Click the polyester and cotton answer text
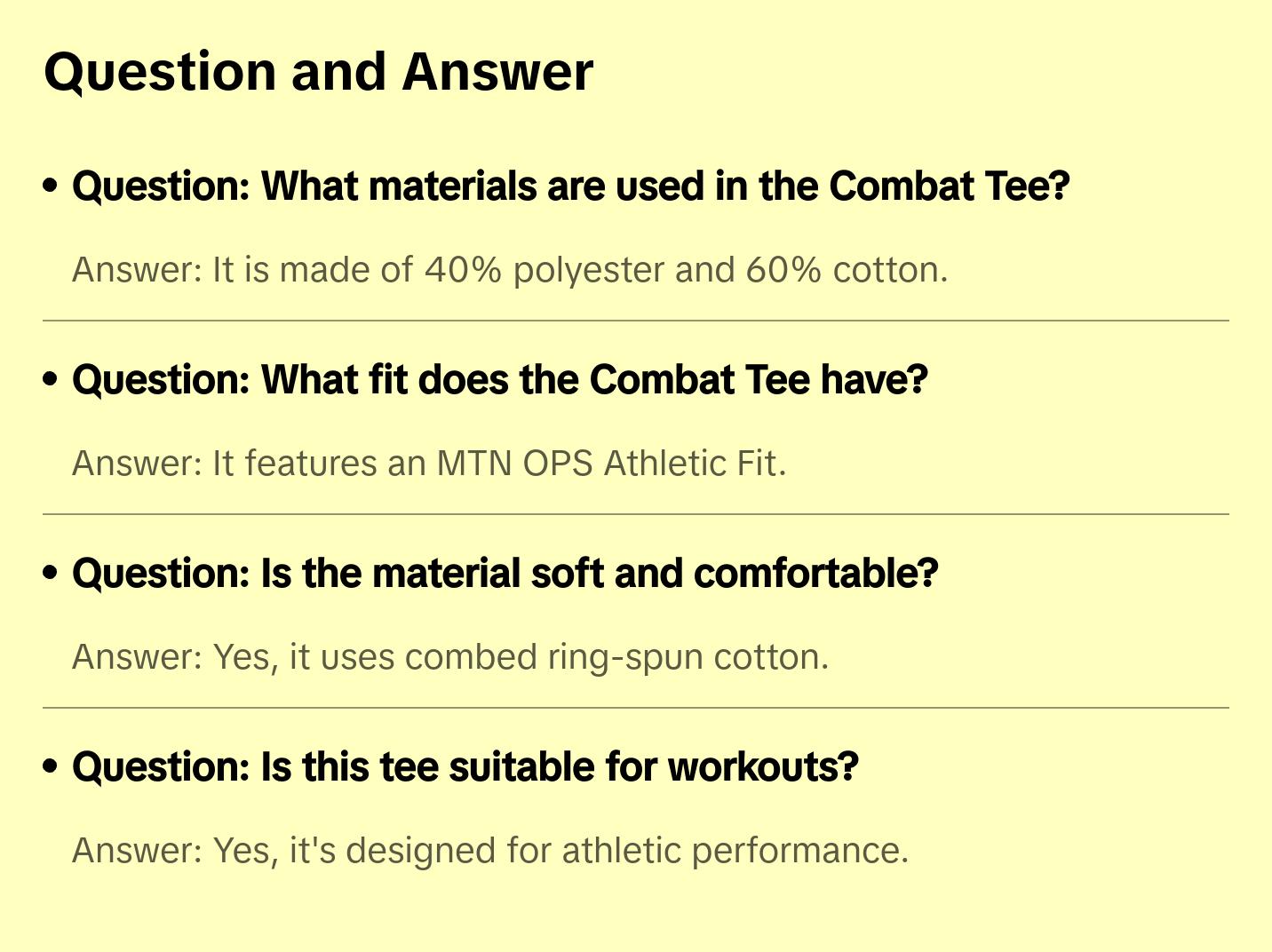The image size is (1272, 952). coord(510,270)
